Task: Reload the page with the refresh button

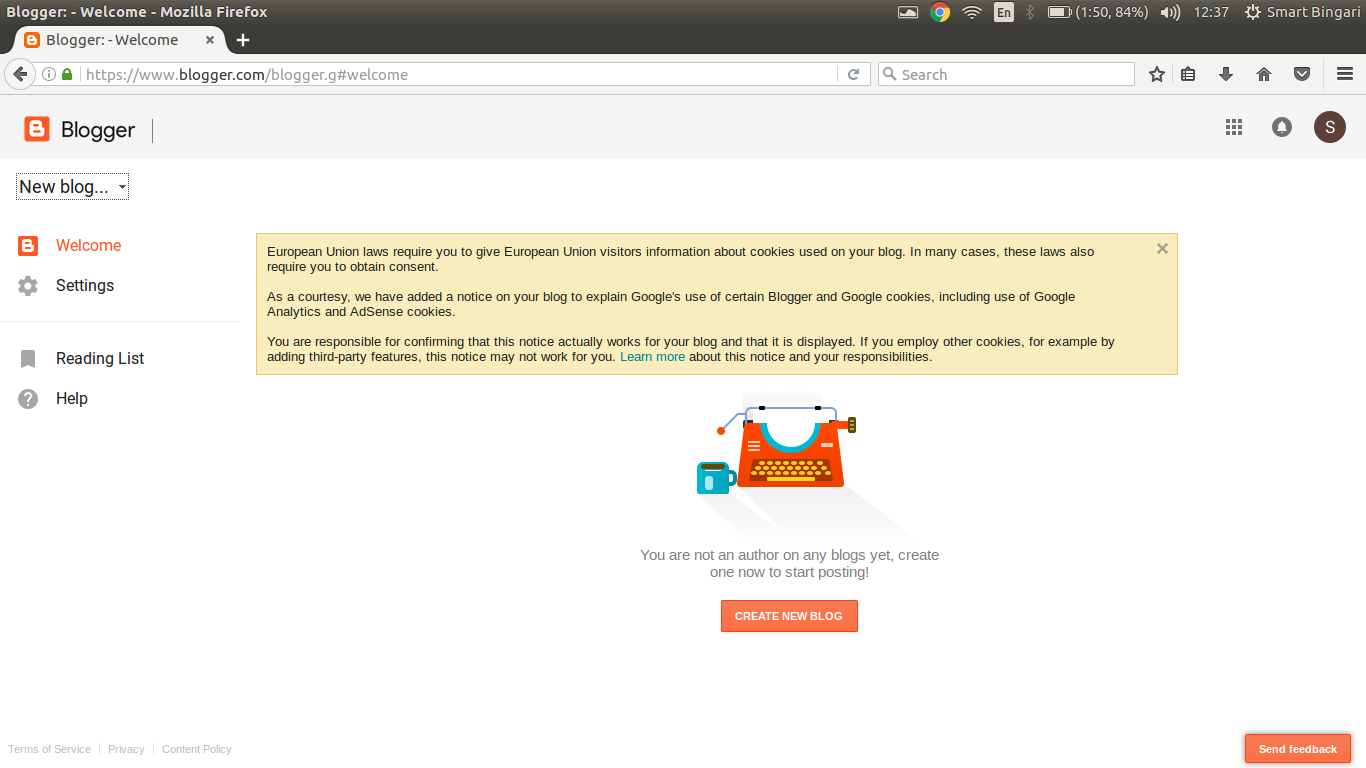Action: tap(853, 74)
